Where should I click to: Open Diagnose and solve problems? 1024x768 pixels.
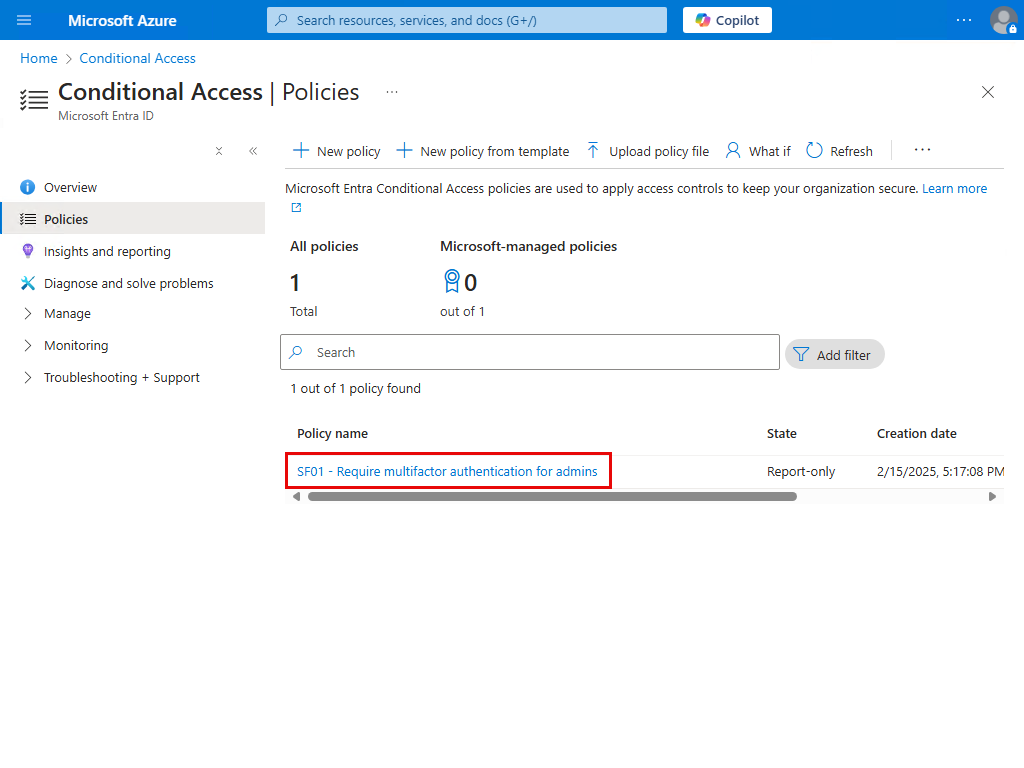[128, 283]
